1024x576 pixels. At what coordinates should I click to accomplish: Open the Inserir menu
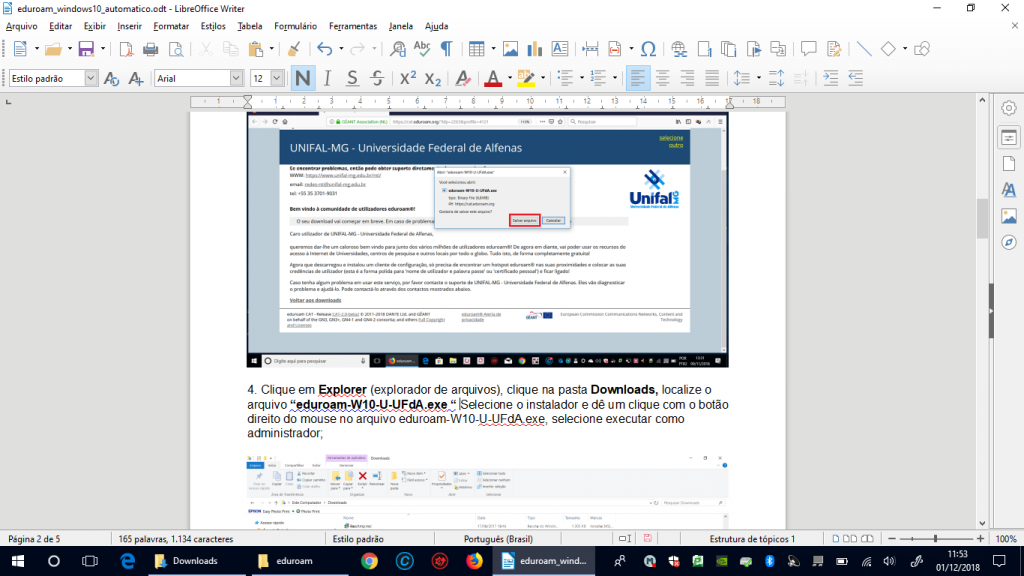(129, 26)
